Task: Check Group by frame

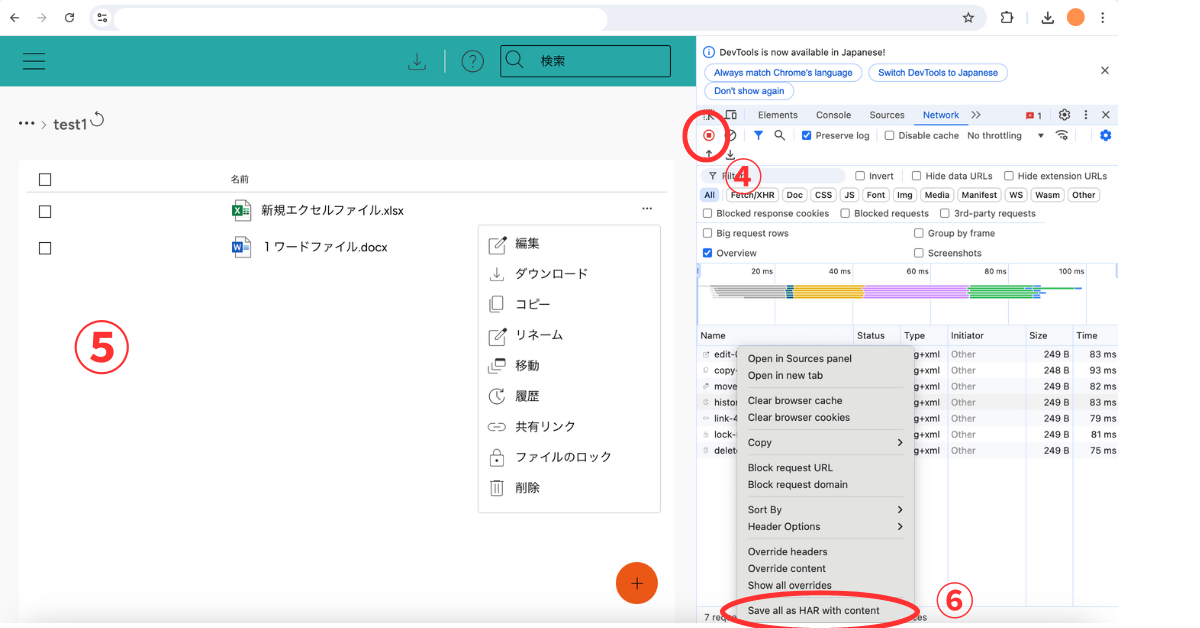Action: (x=919, y=233)
